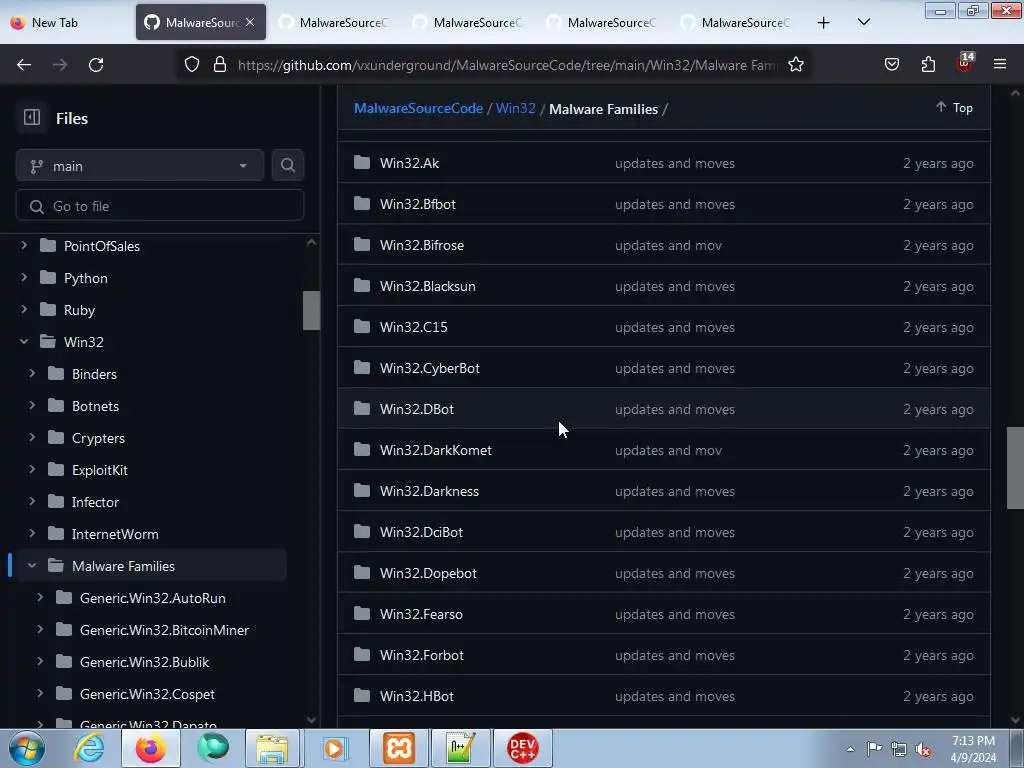
Task: Click the muted volume tray icon
Action: coord(923,750)
